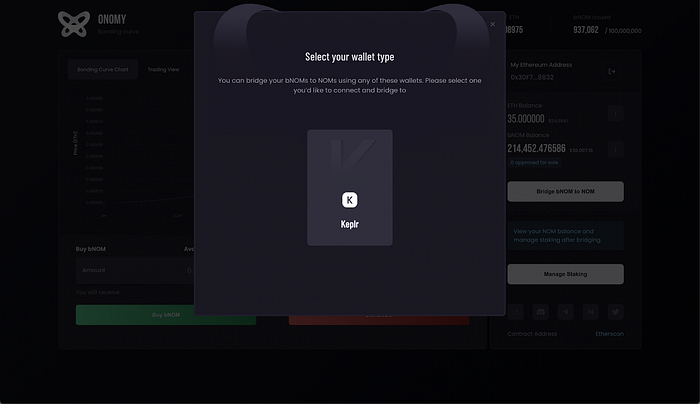Click the 214,452.476586 bNOM balance value
Screen dimensions: 700x404
coord(536,149)
